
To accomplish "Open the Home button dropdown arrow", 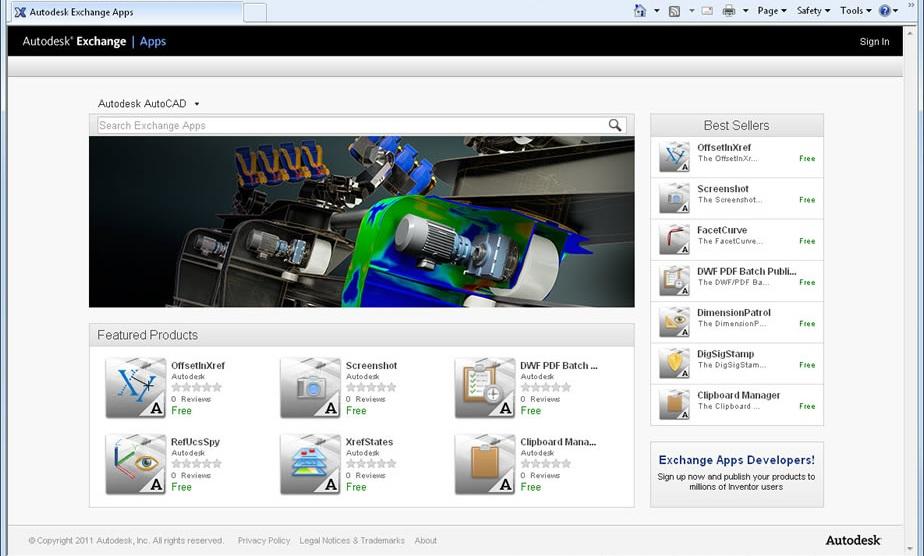I will (656, 11).
